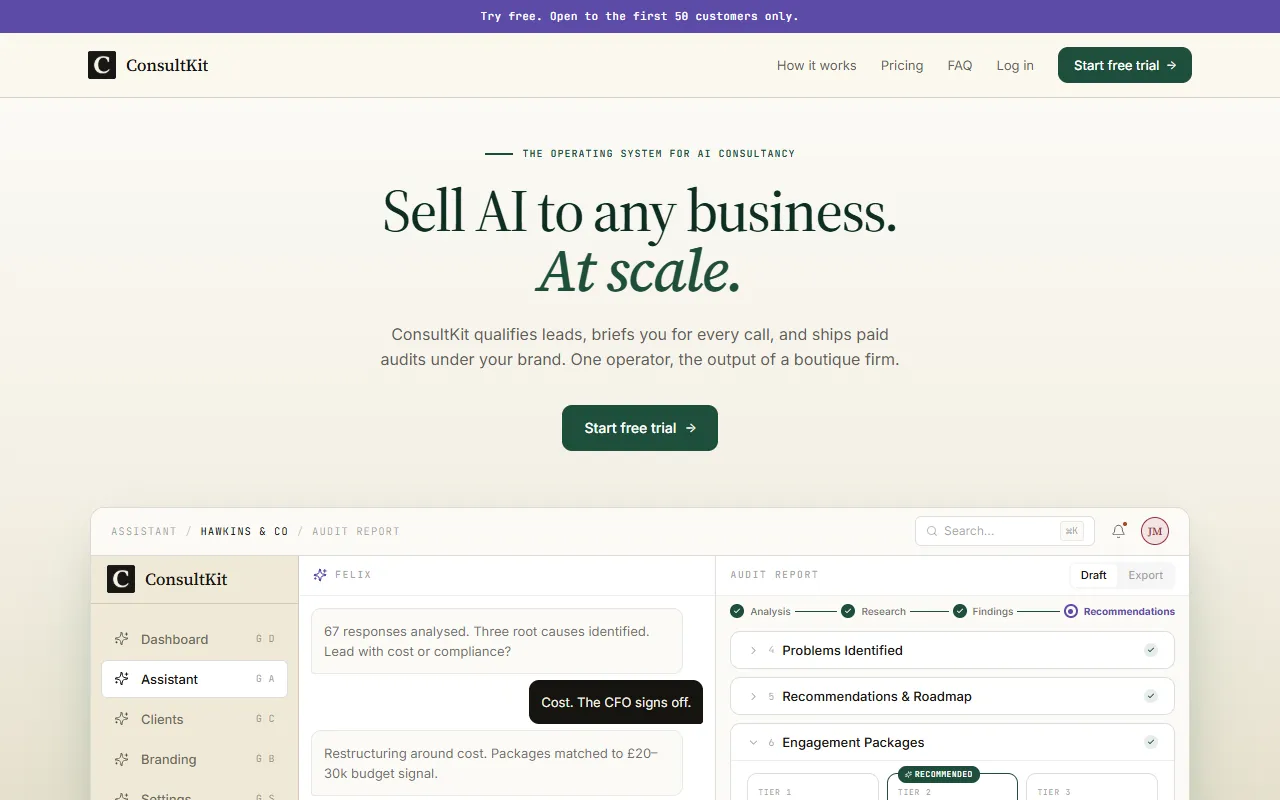Select the Recommendations step indicator
Image resolution: width=1280 pixels, height=800 pixels.
[x=1071, y=611]
